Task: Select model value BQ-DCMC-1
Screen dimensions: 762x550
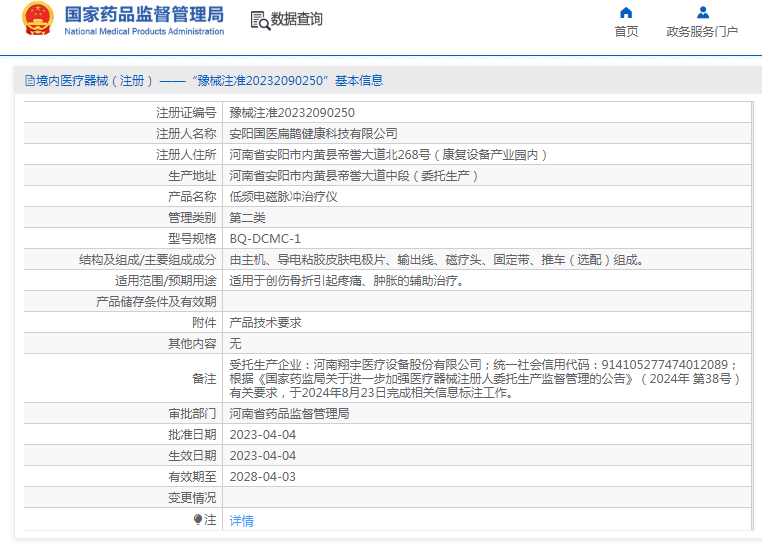Action: pyautogui.click(x=265, y=239)
